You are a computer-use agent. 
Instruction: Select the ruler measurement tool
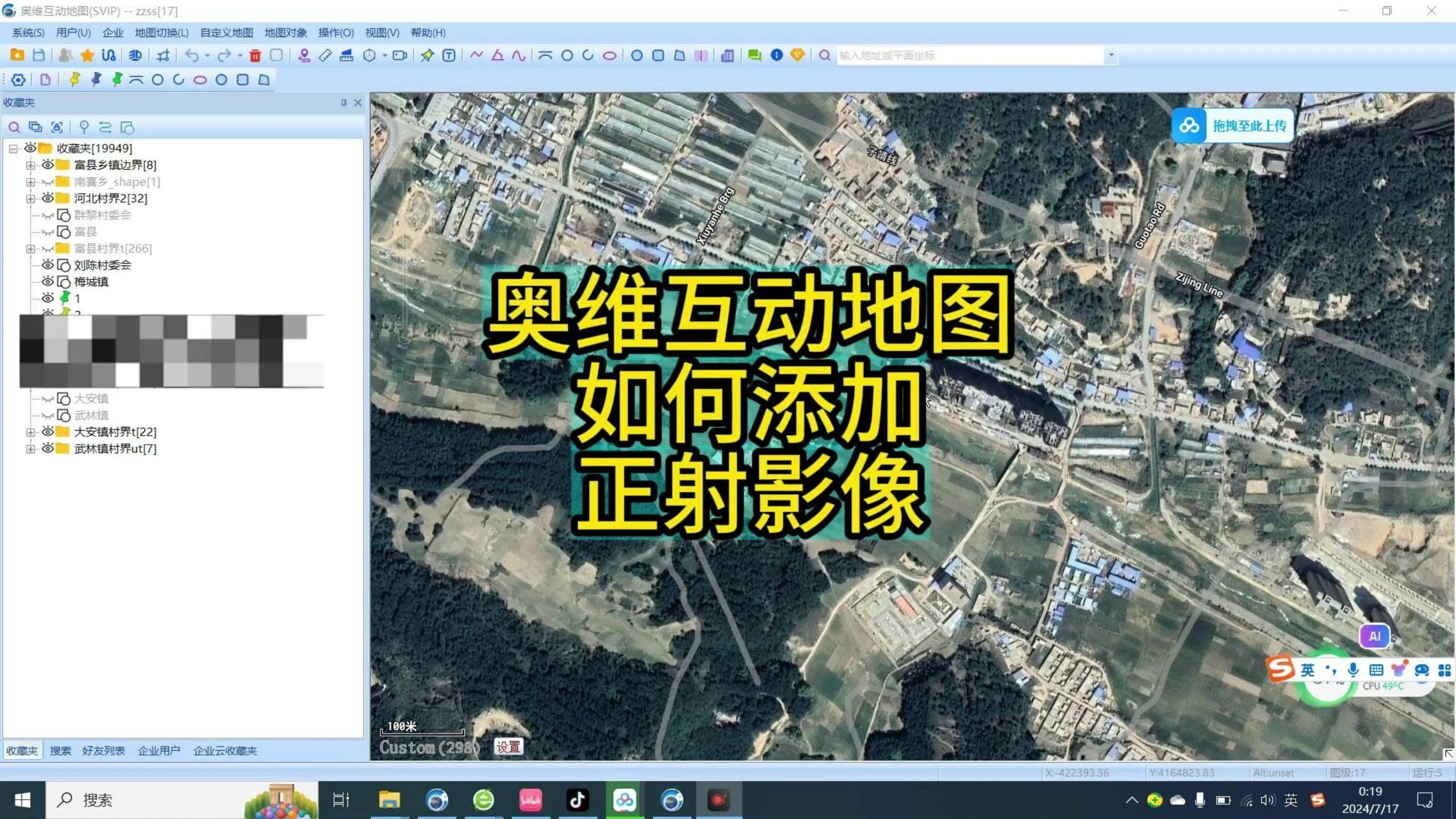click(325, 56)
